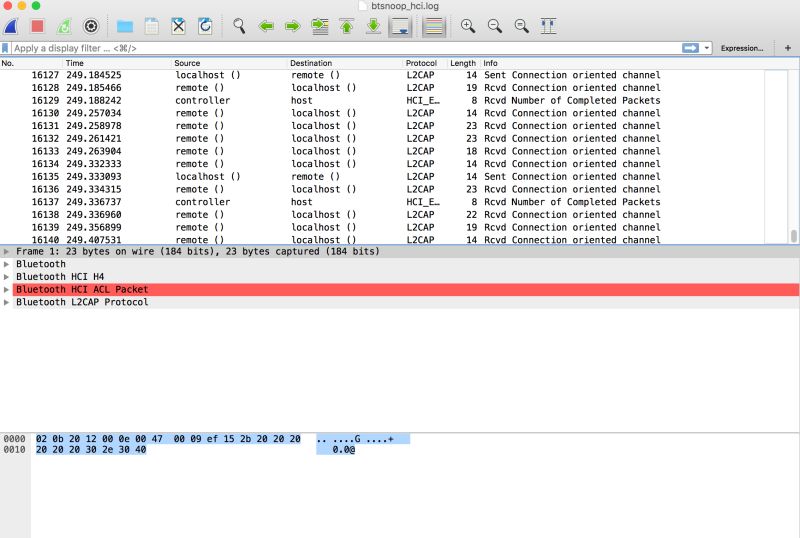Click the display filter input field
The height and width of the screenshot is (538, 800).
click(346, 48)
